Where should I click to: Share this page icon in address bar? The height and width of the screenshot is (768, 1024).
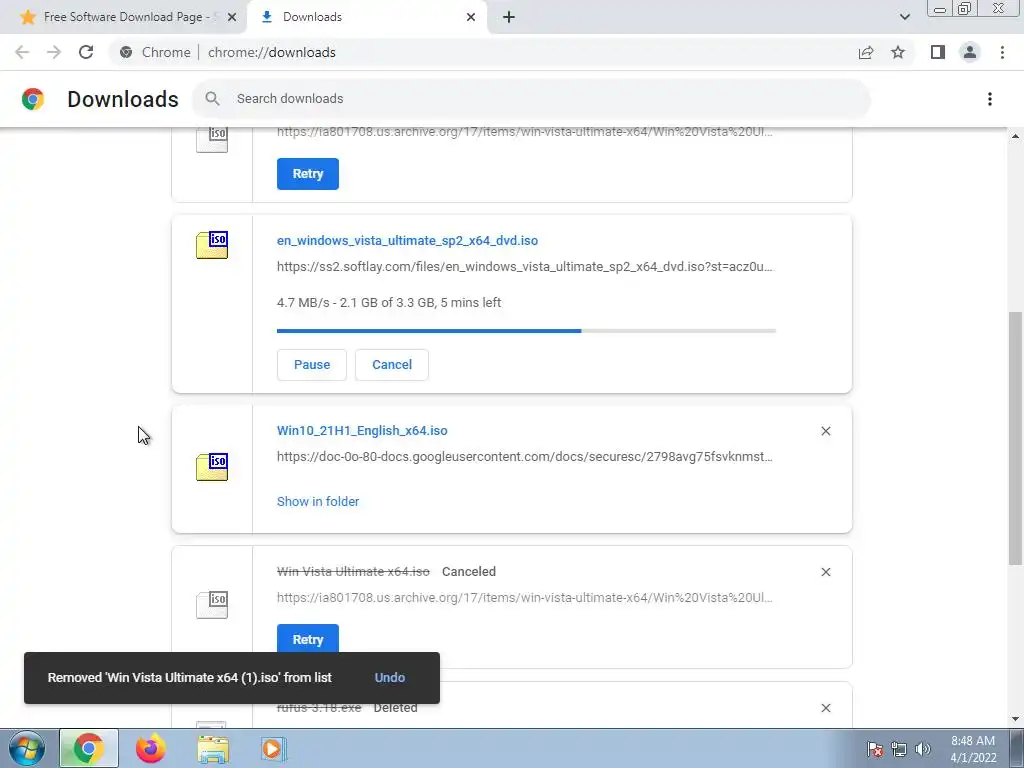click(866, 52)
